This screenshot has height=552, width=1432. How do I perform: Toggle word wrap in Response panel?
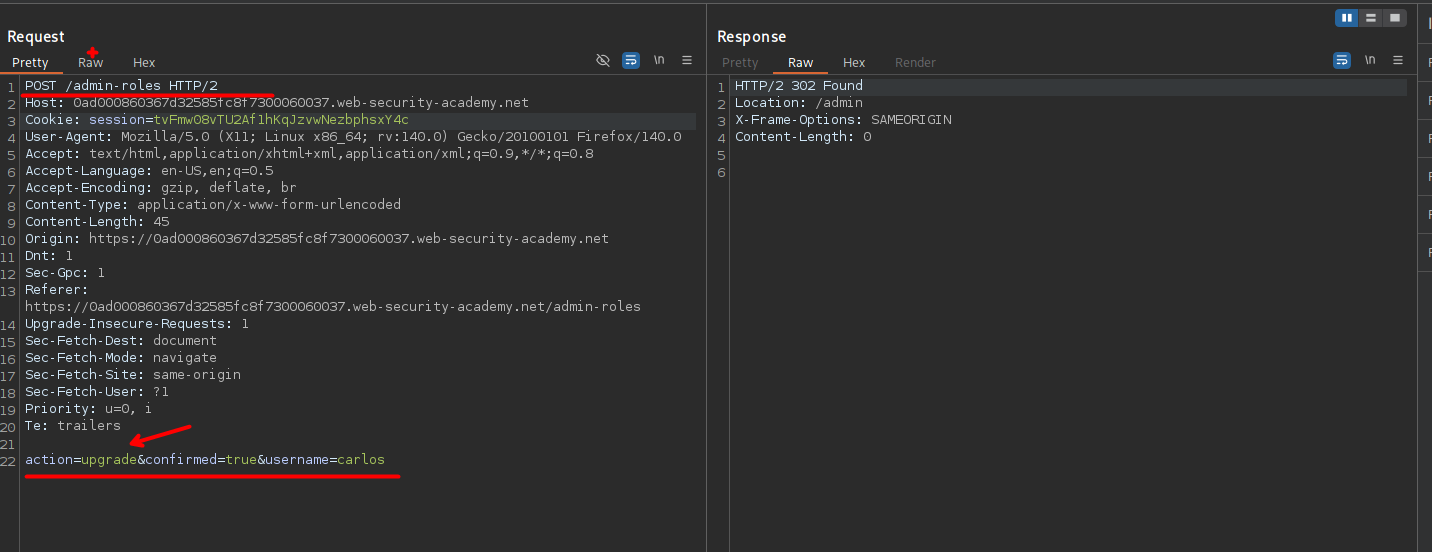[x=1342, y=60]
